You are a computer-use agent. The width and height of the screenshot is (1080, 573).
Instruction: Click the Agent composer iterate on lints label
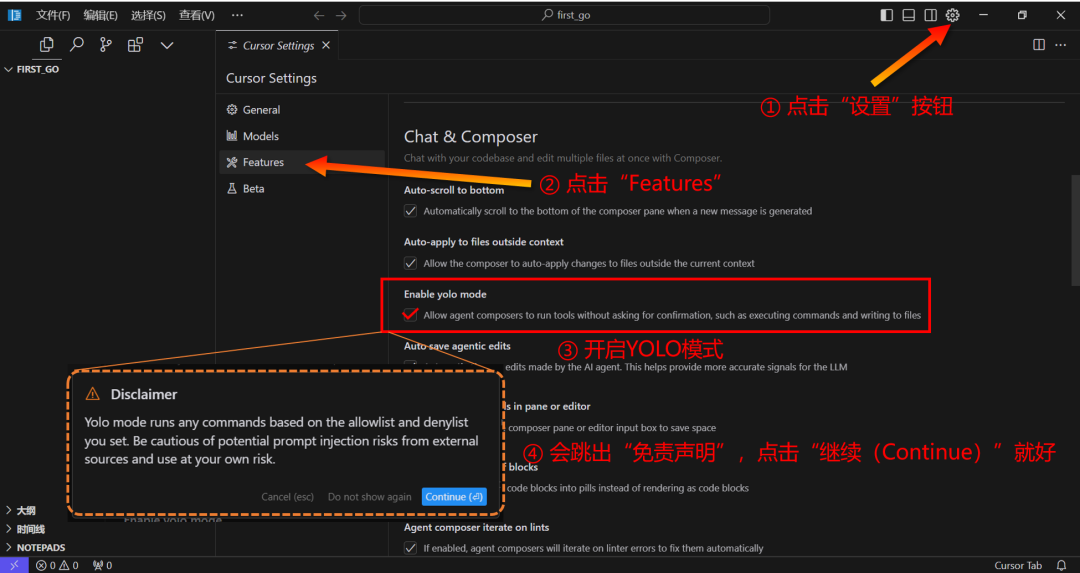coord(477,528)
